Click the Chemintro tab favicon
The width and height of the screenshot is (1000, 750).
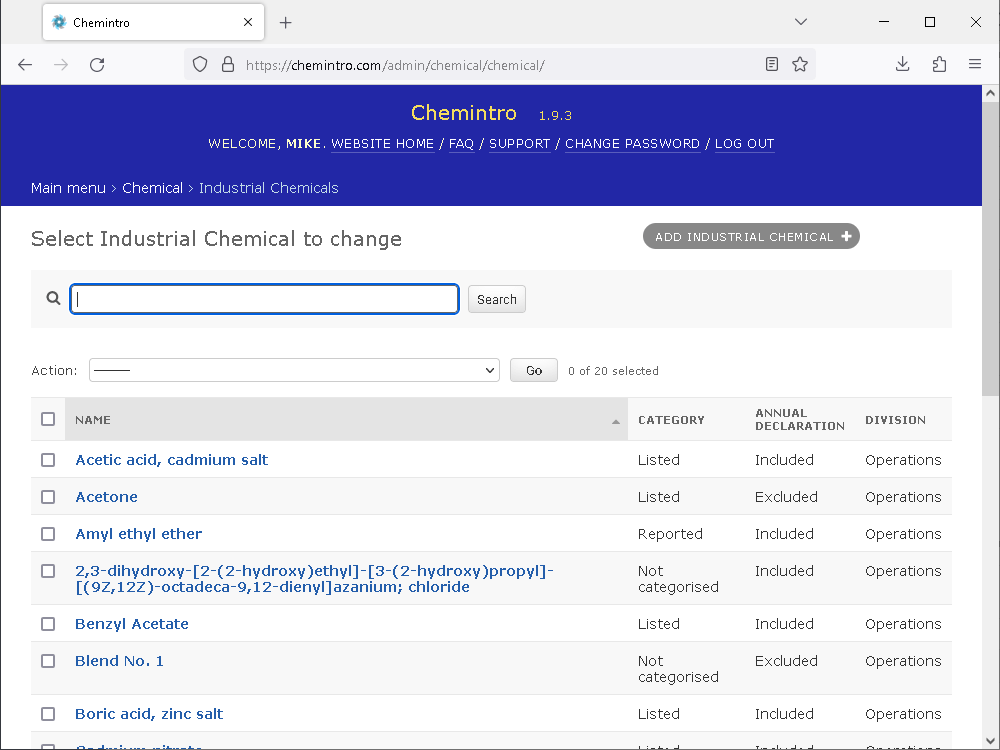coord(59,22)
